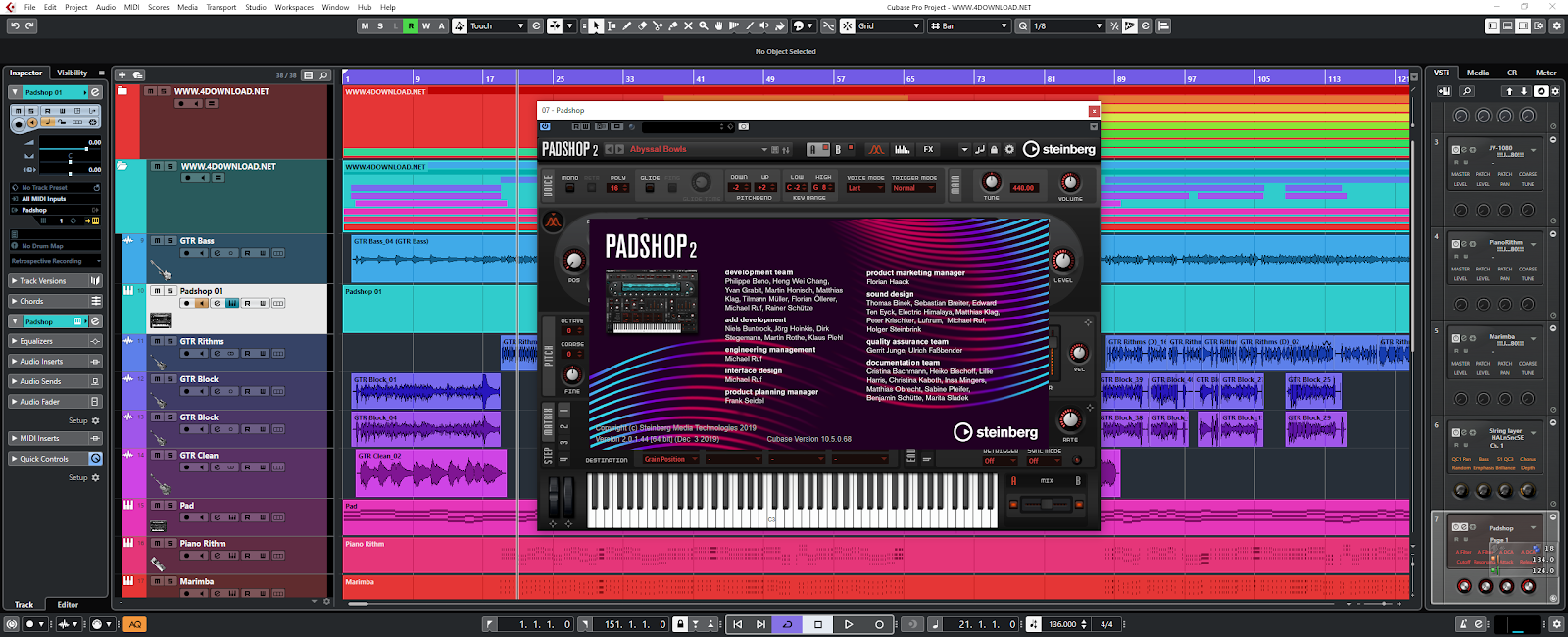Open the Bar grid type dropdown

[x=968, y=25]
